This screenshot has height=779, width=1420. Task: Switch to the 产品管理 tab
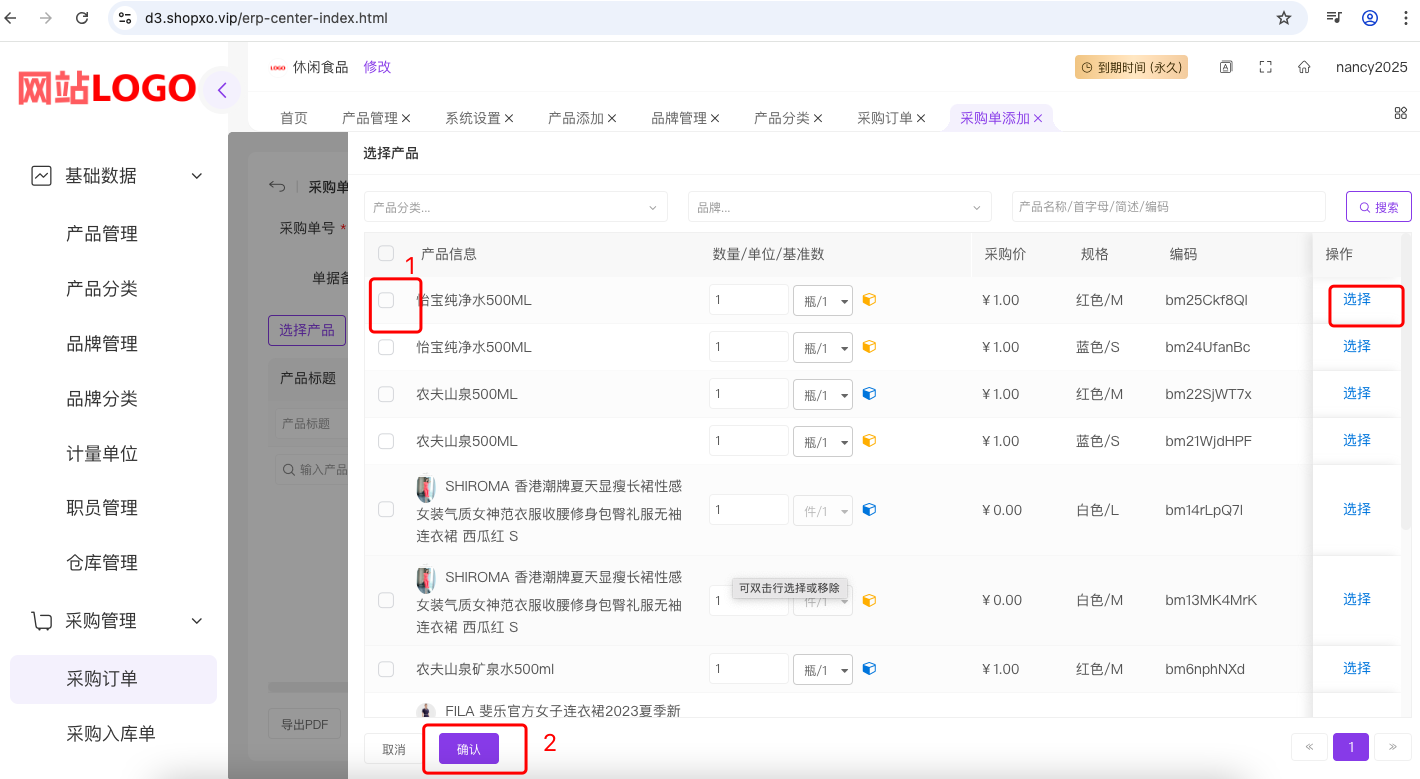point(370,118)
